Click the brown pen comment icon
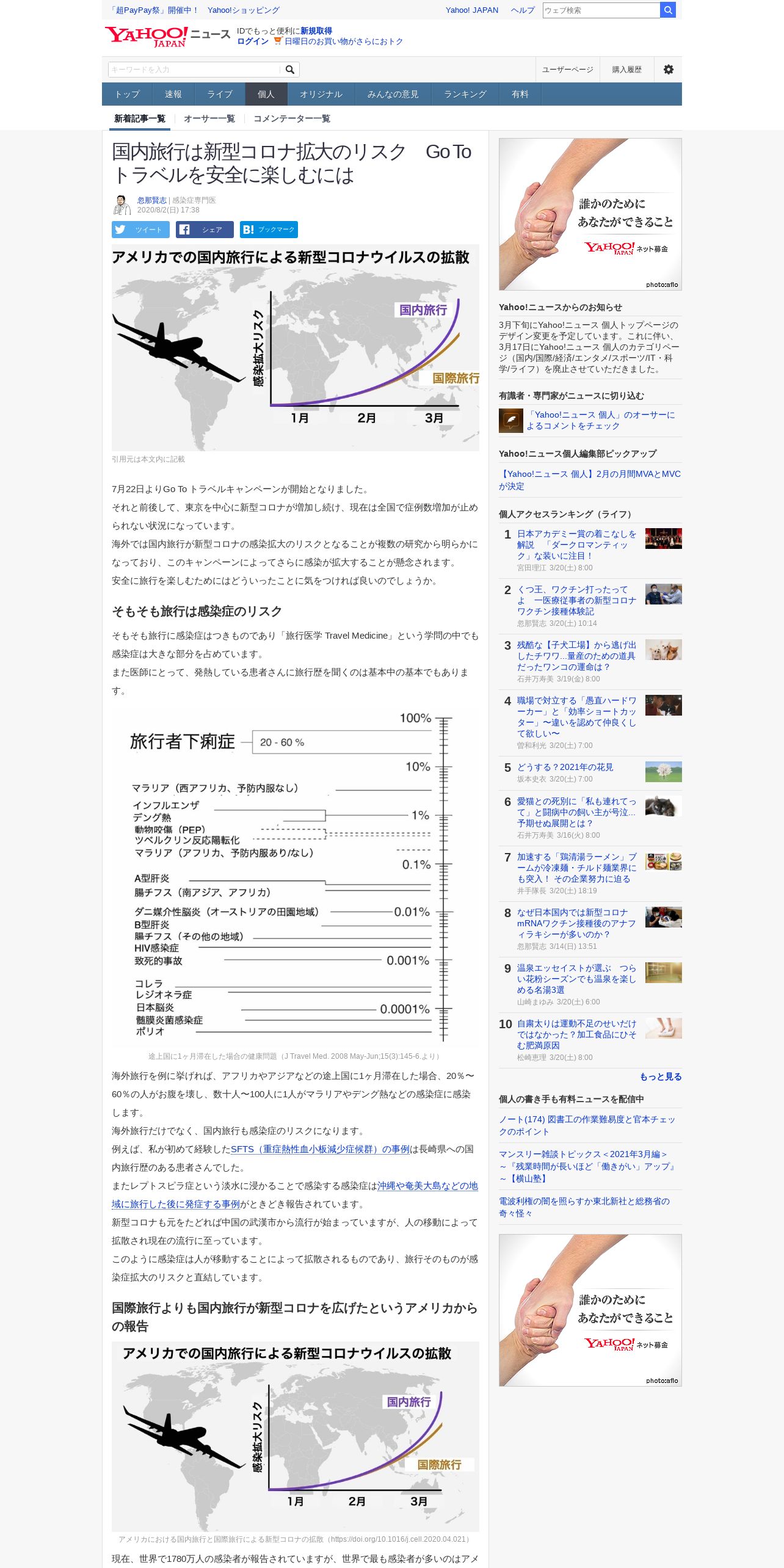 pyautogui.click(x=511, y=421)
